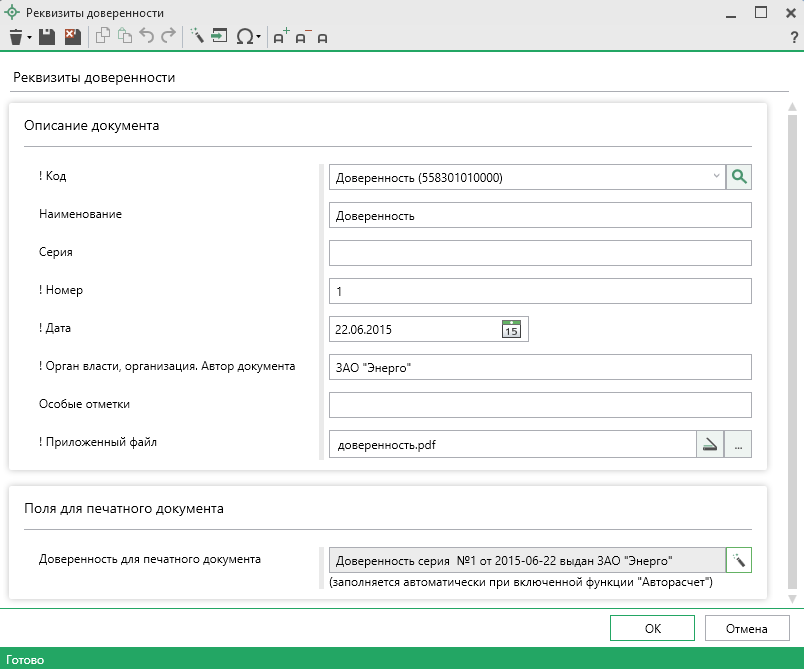The image size is (804, 669).
Task: Click the floppy disk icon with red X
Action: click(x=71, y=37)
